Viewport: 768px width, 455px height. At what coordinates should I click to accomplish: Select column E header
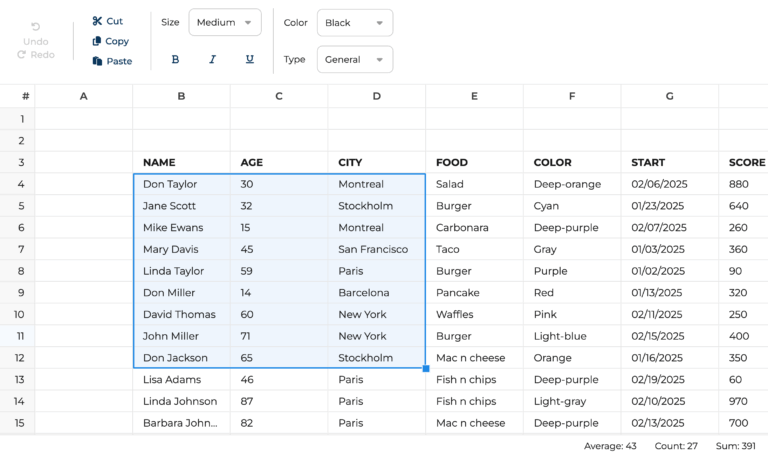474,96
